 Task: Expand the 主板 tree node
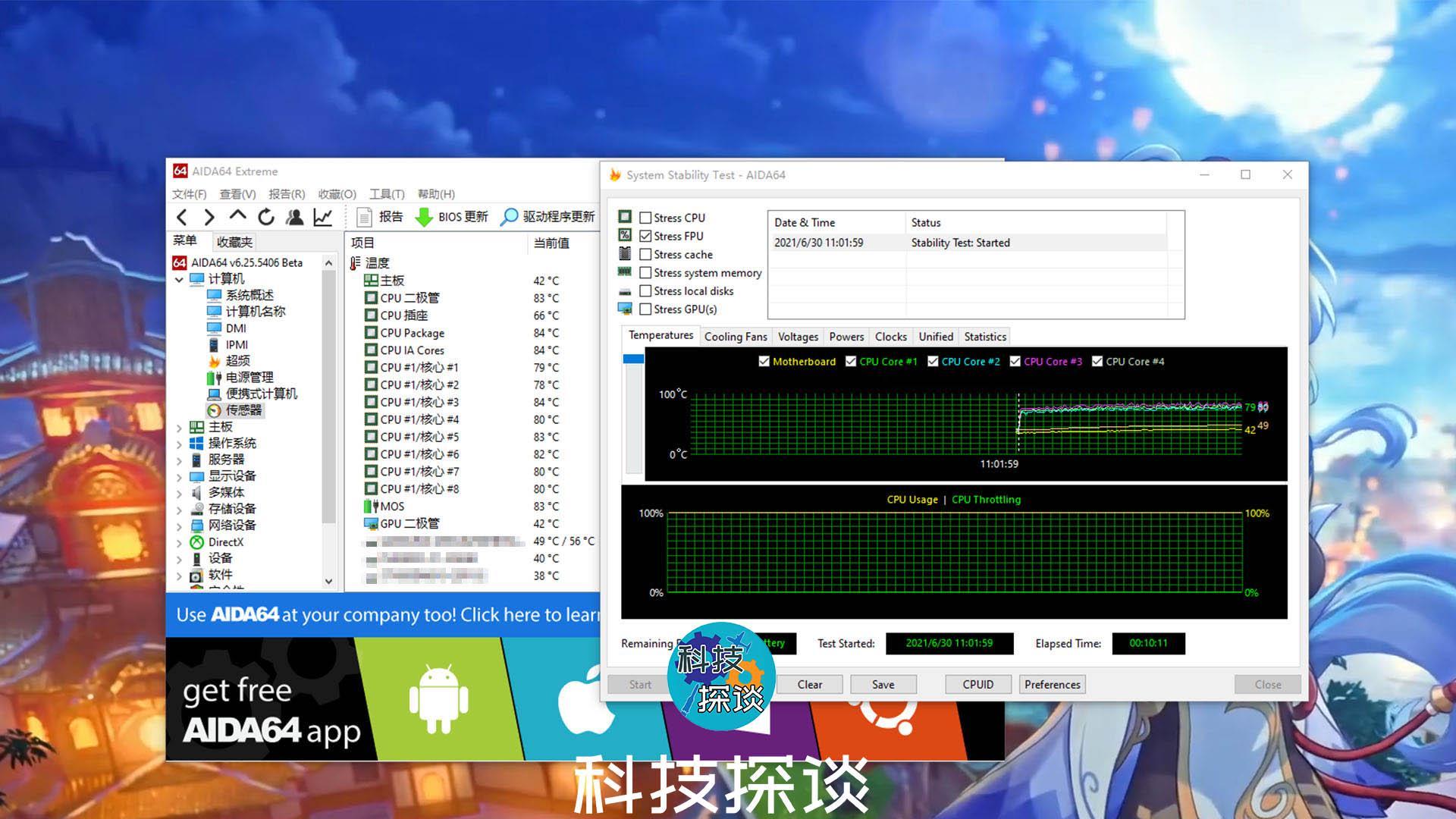(179, 427)
